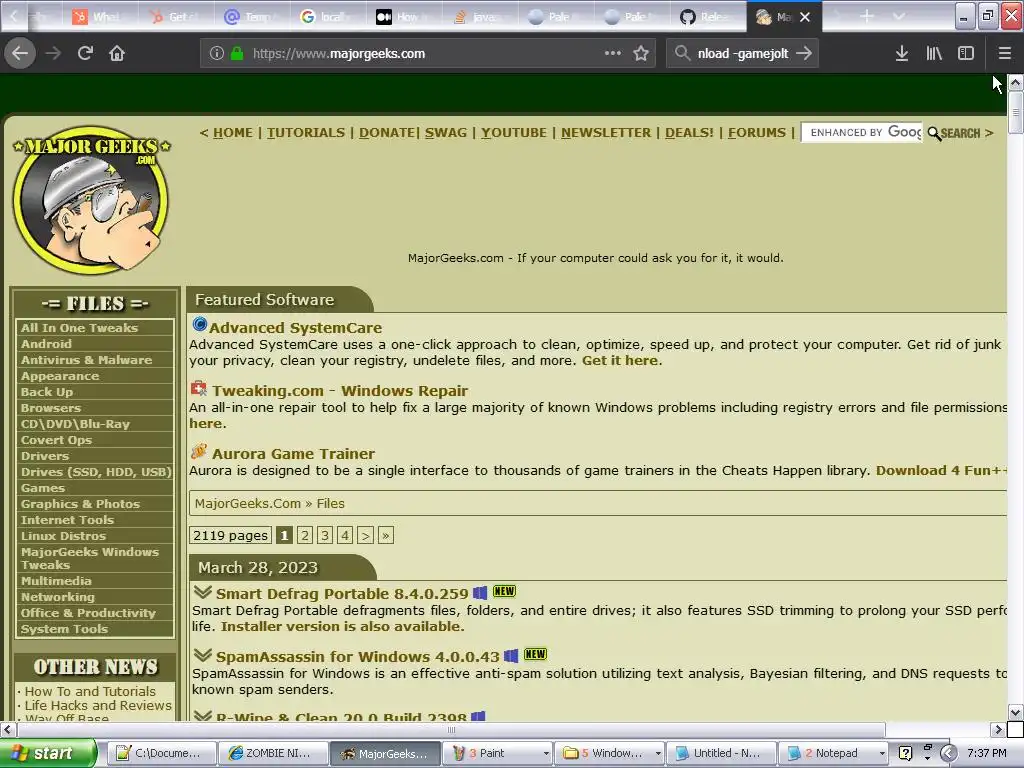Click the MajorGeeks logo image
1024x768 pixels.
pyautogui.click(x=91, y=199)
